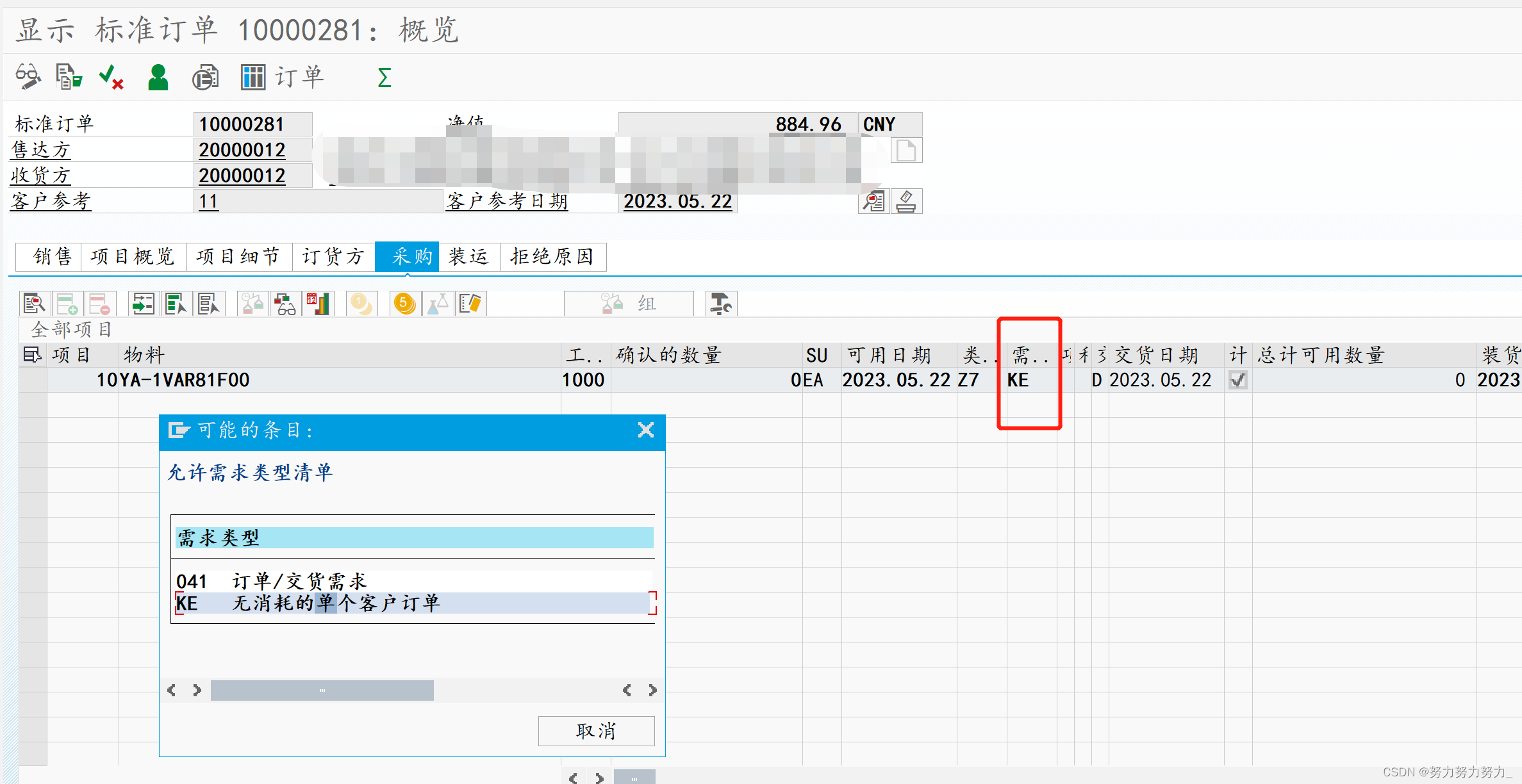
Task: Click the green check red X icon
Action: point(111,78)
